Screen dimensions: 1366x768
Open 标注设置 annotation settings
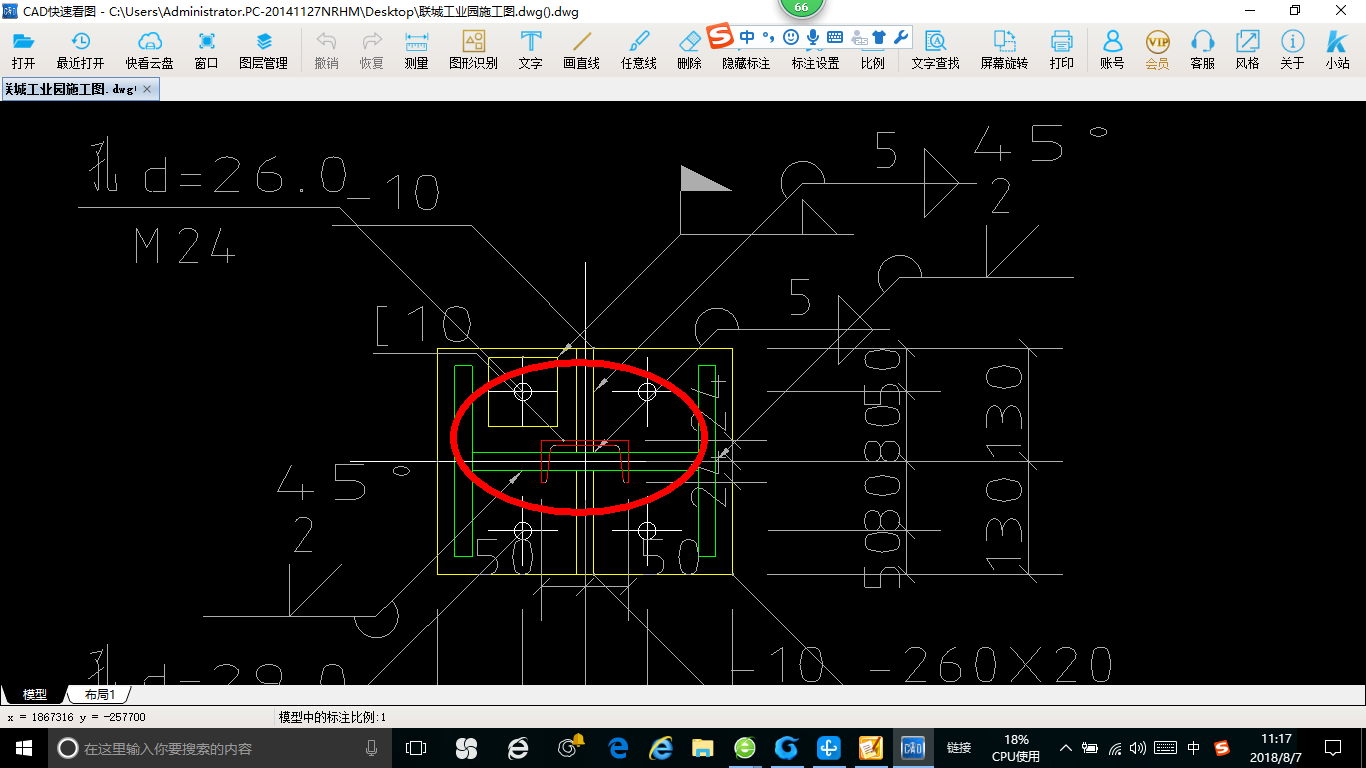coord(815,62)
